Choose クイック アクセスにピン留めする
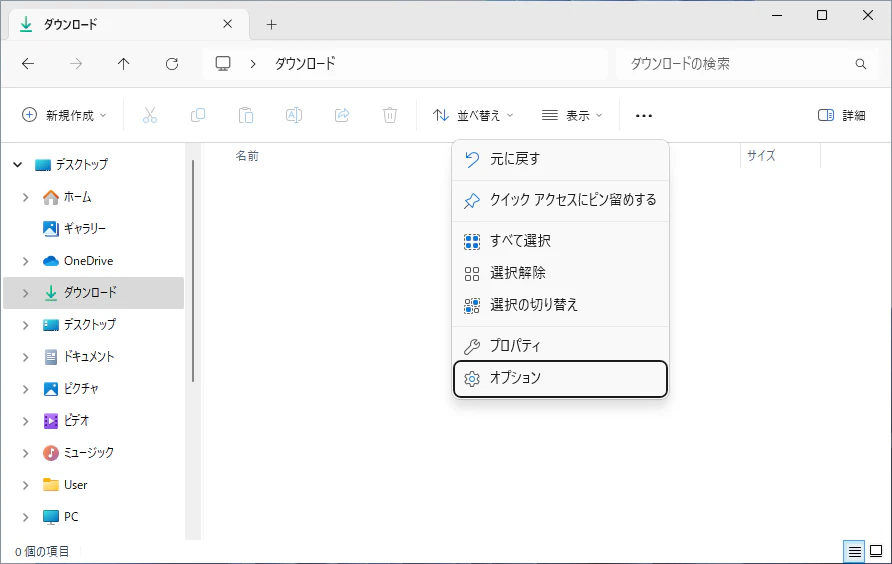This screenshot has height=564, width=892. [560, 200]
